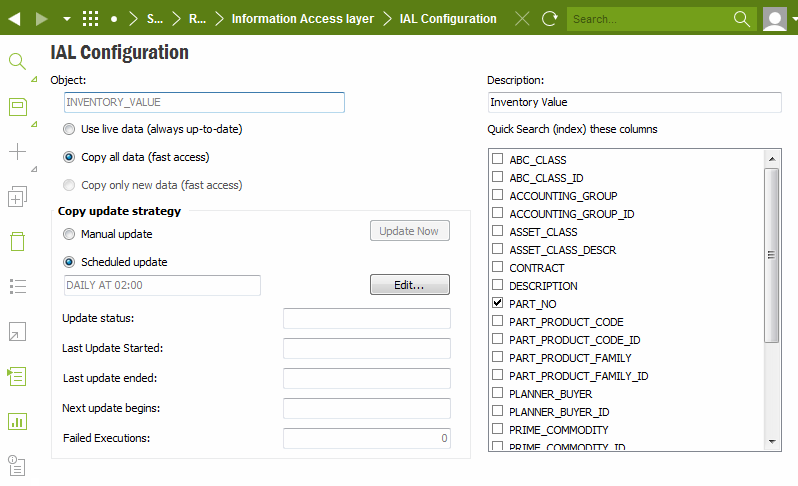Open the user profile avatar icon
Image resolution: width=798 pixels, height=486 pixels.
(x=775, y=19)
